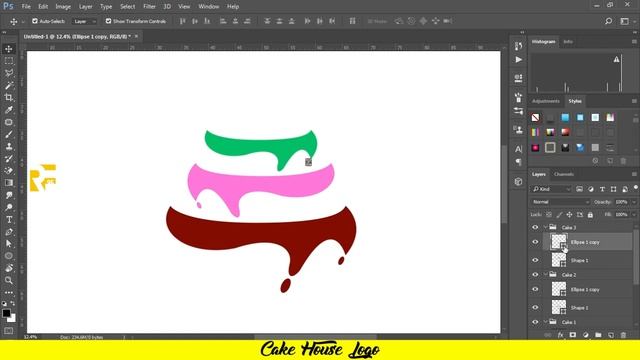Hide Ellipse 1 copy in Cake 3
640x360 pixels.
point(535,242)
